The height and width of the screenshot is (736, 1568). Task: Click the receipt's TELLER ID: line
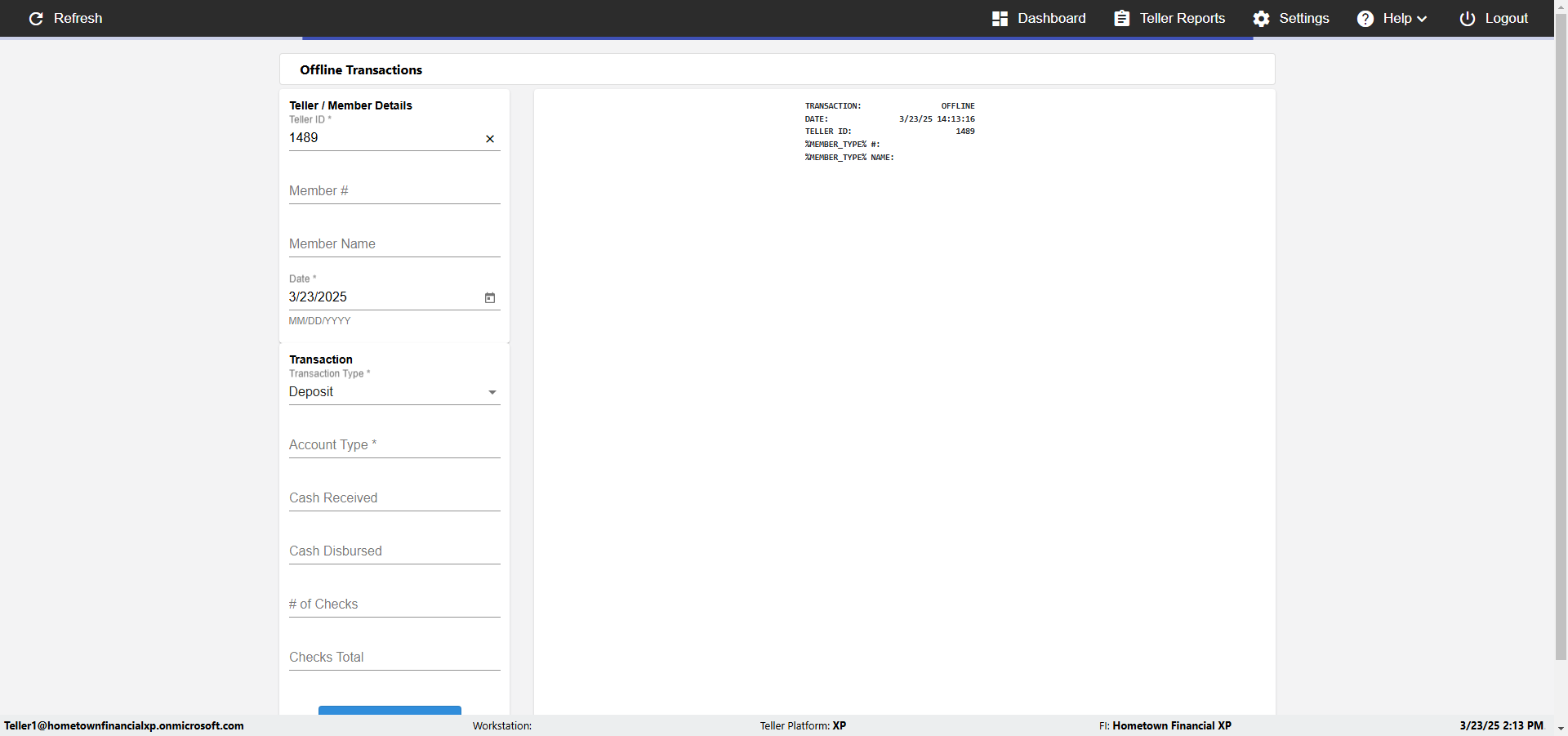click(889, 132)
